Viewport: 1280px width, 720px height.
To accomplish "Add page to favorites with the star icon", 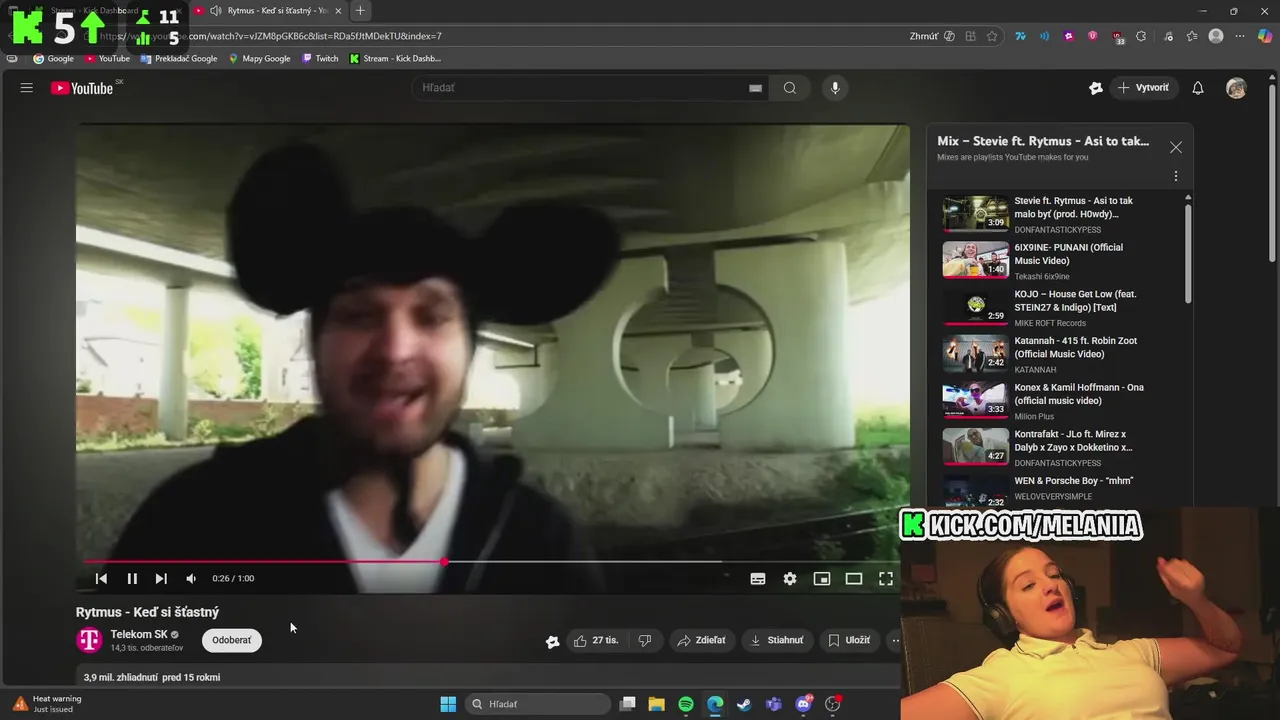I will [x=992, y=36].
